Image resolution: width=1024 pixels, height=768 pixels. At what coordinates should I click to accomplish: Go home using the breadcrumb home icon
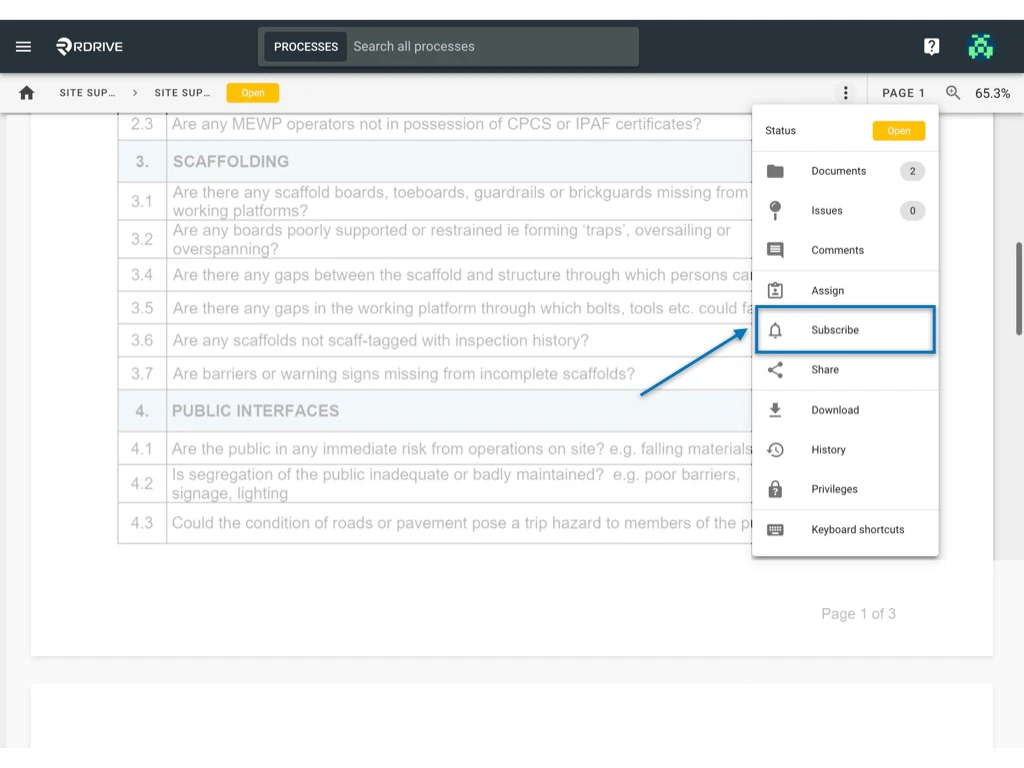pyautogui.click(x=26, y=92)
